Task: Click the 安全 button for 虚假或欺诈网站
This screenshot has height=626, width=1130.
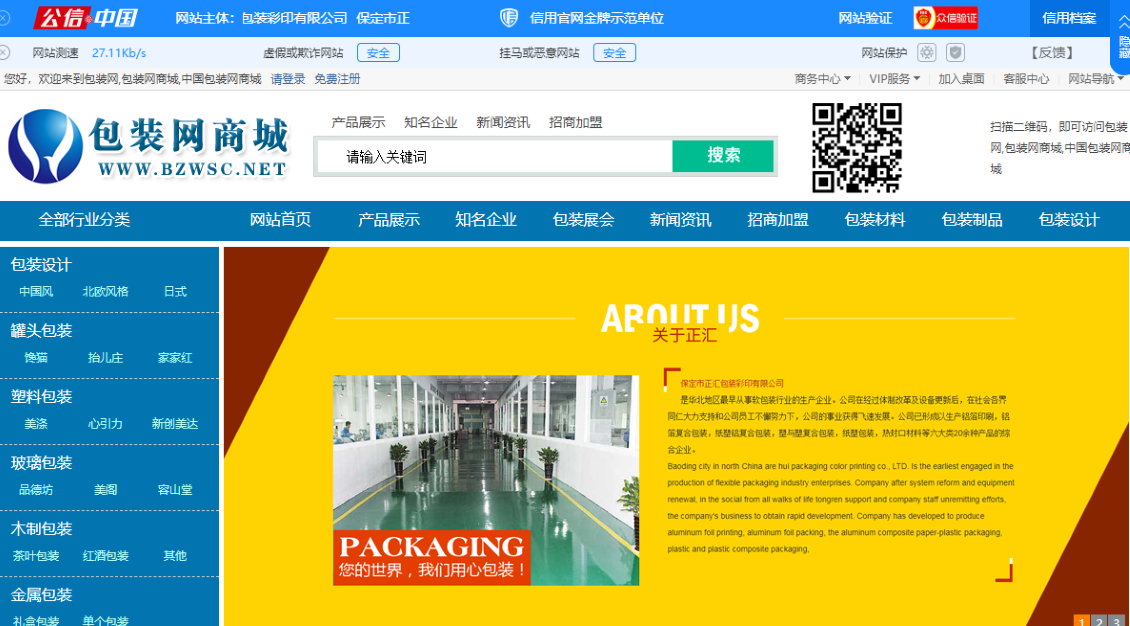Action: [x=378, y=53]
